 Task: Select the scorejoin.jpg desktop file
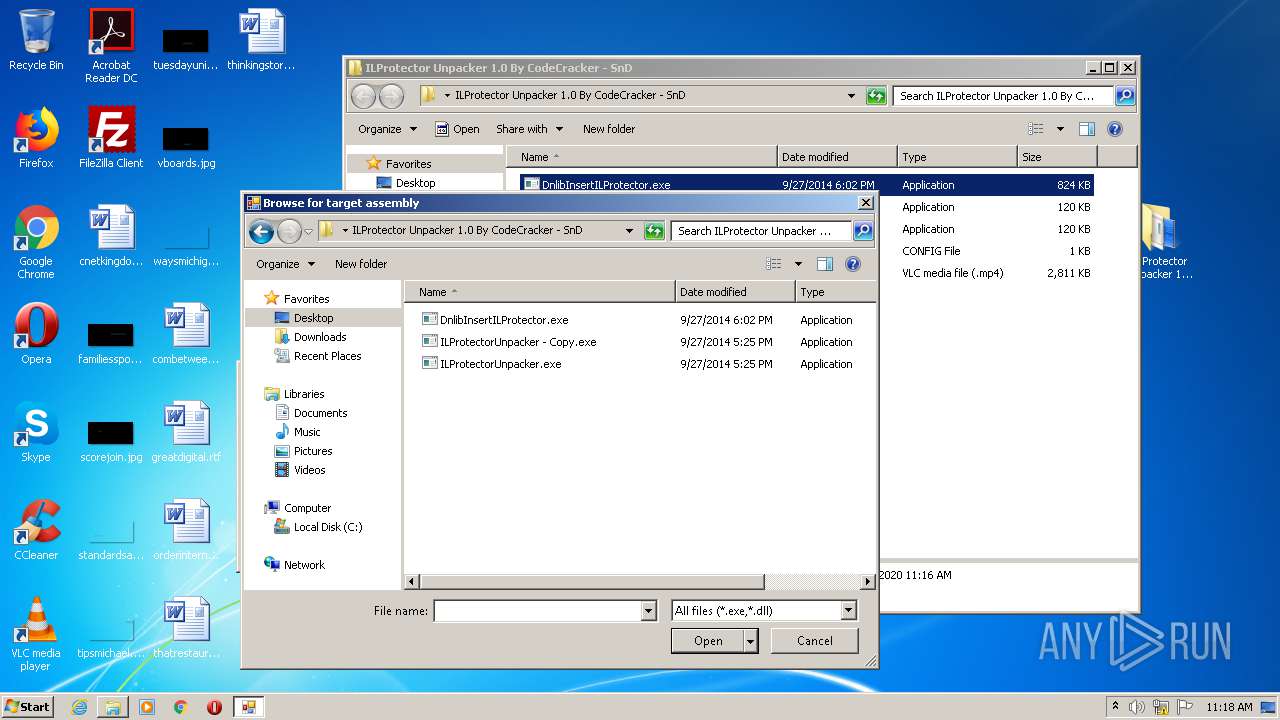111,440
